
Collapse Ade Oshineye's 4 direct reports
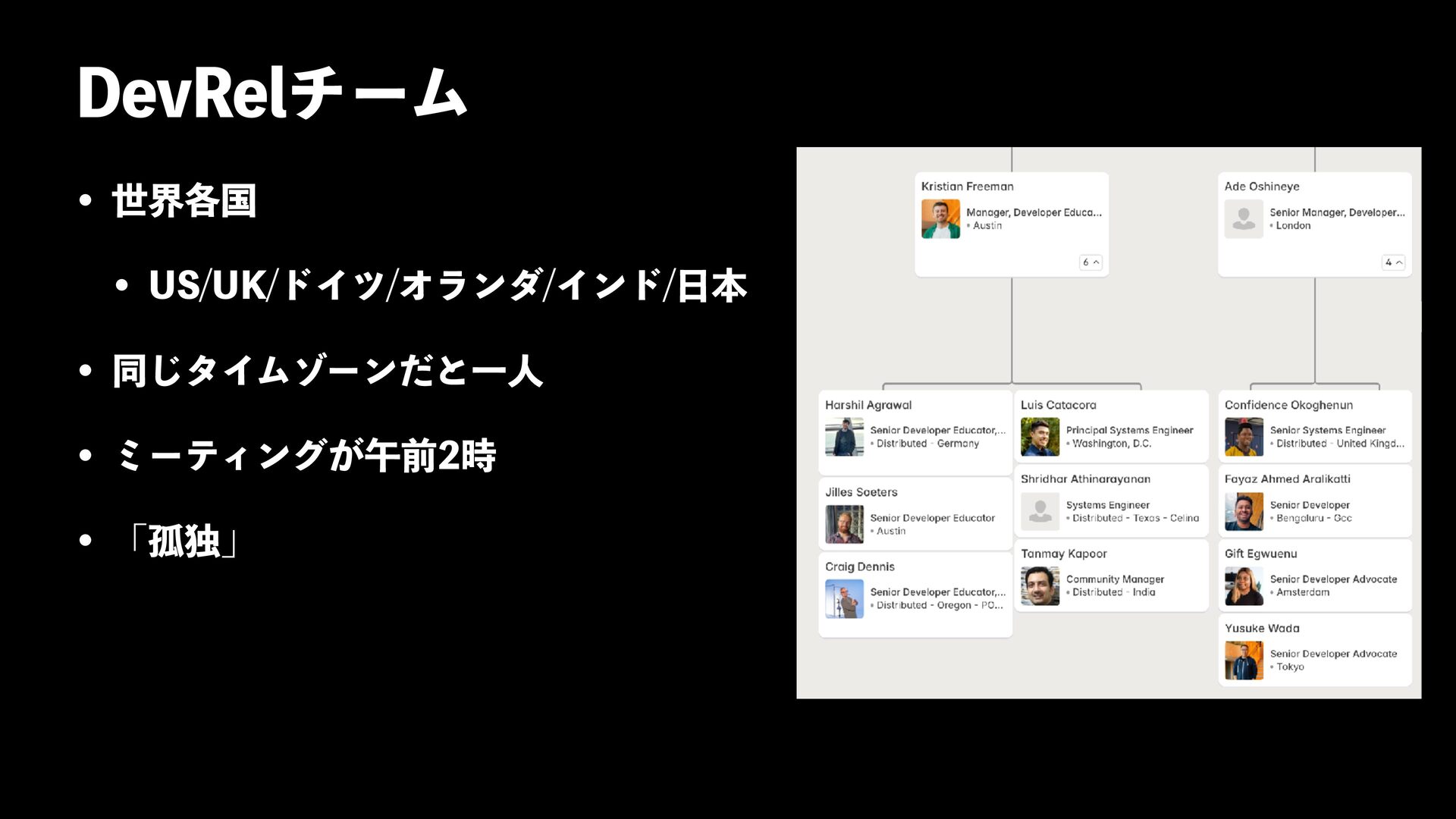(1394, 262)
